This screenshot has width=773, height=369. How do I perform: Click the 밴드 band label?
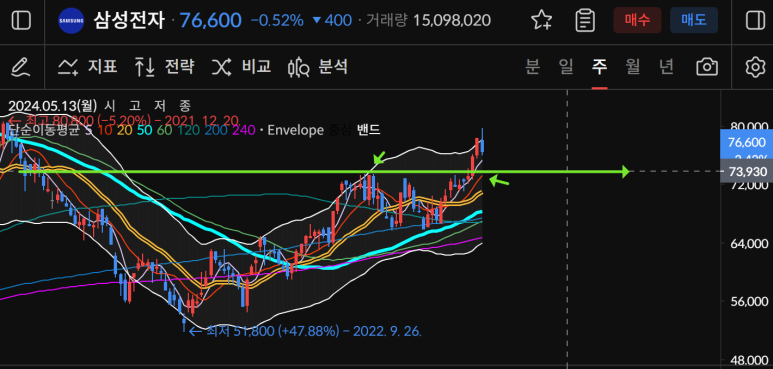click(x=368, y=130)
